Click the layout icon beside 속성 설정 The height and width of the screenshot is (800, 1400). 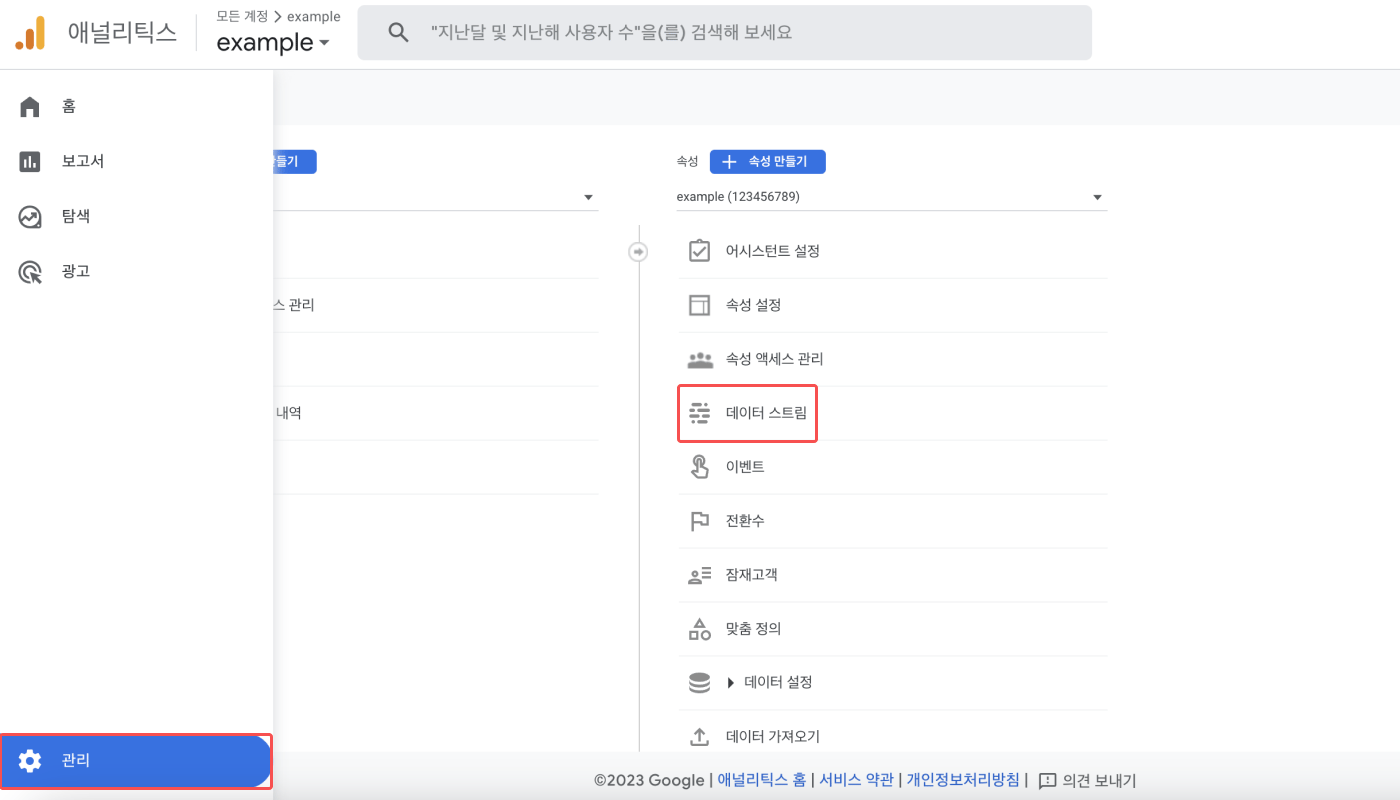[x=700, y=305]
